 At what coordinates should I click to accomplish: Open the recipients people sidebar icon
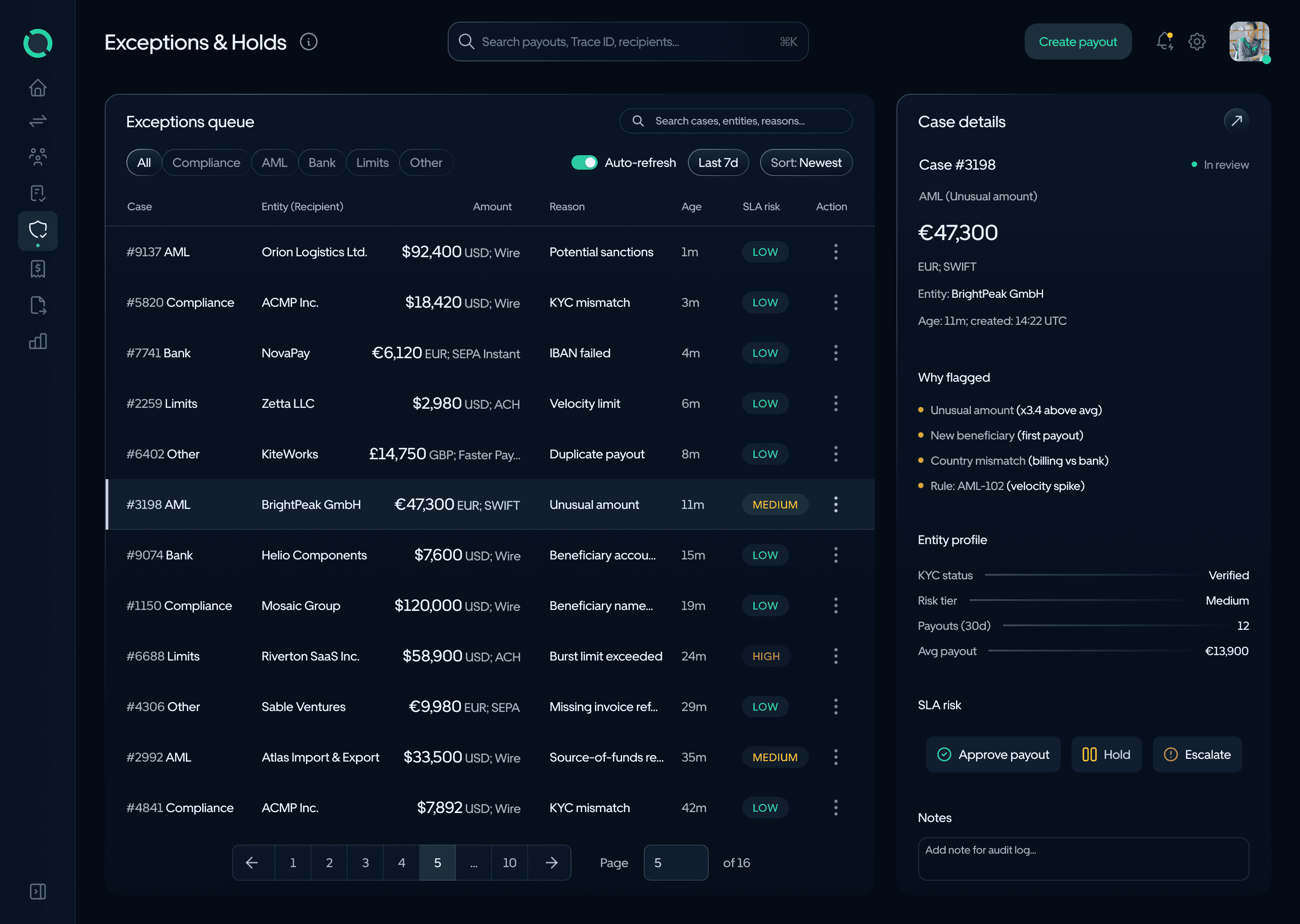point(37,157)
